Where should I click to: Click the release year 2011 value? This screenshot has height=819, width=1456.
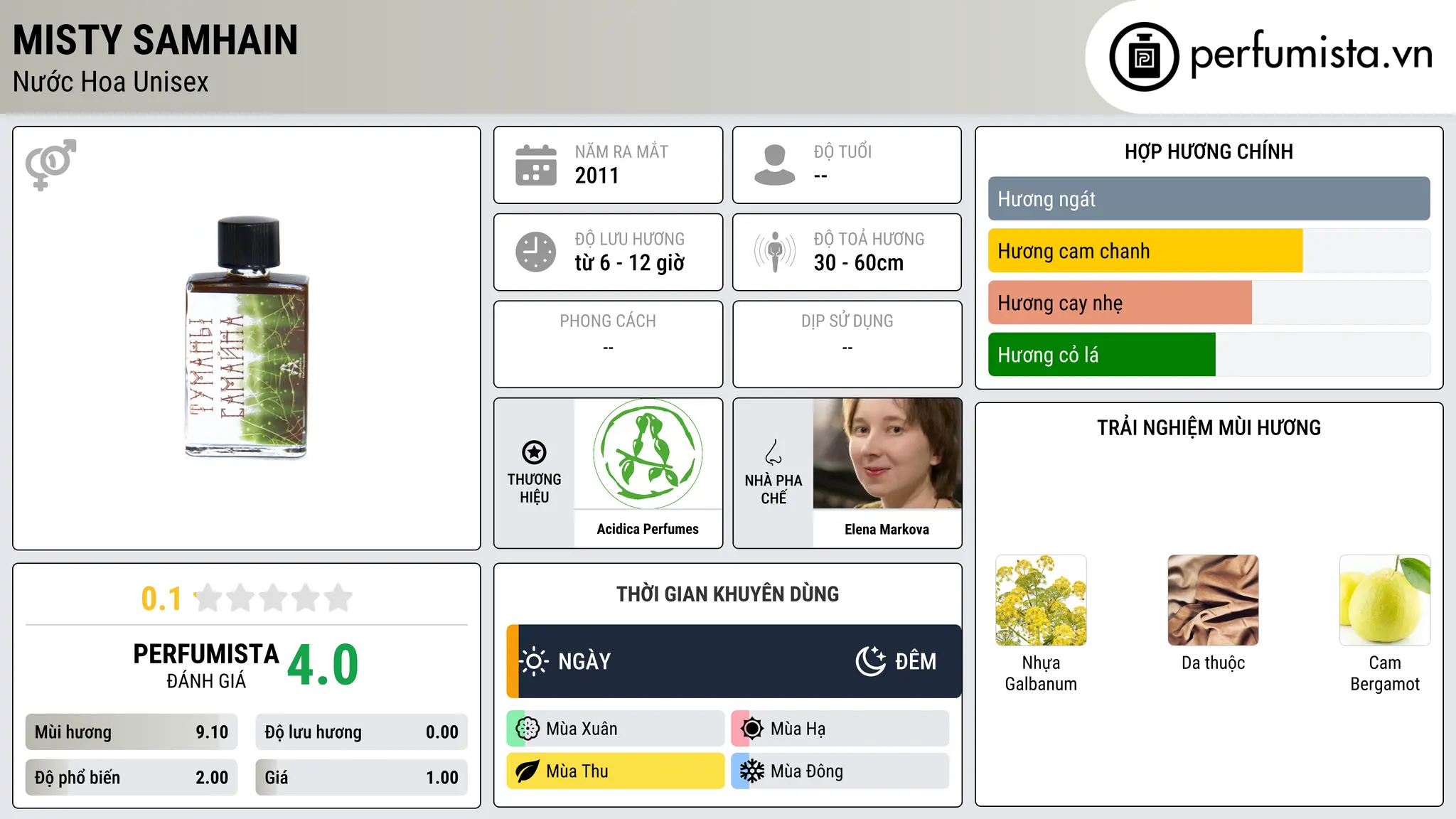pos(597,176)
